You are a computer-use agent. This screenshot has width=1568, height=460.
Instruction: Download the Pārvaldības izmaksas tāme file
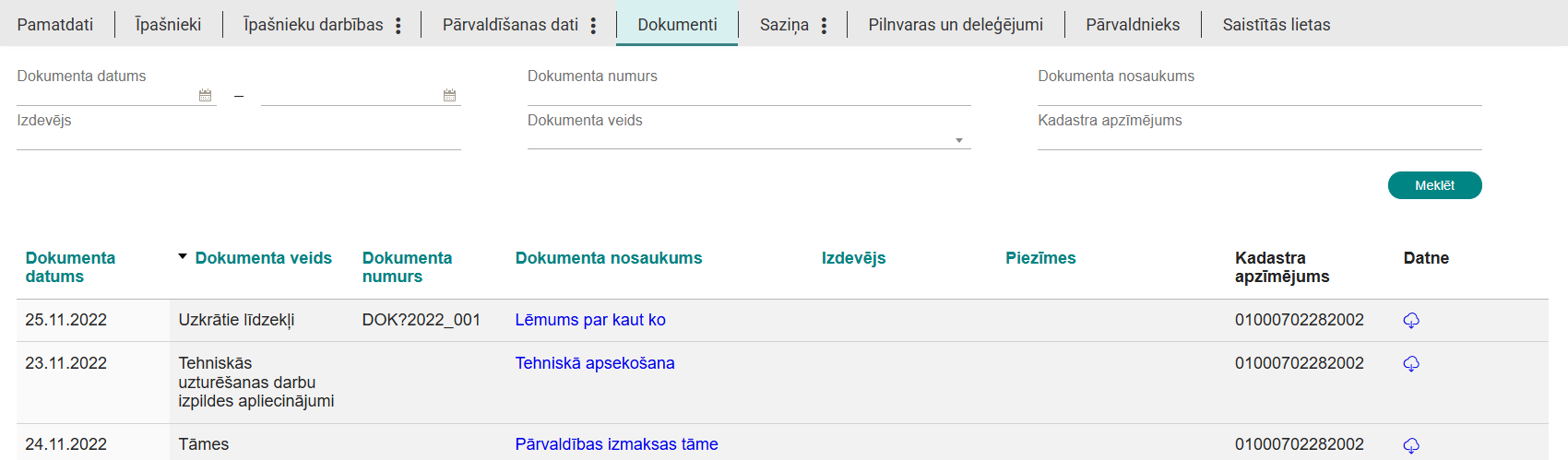coord(1410,445)
